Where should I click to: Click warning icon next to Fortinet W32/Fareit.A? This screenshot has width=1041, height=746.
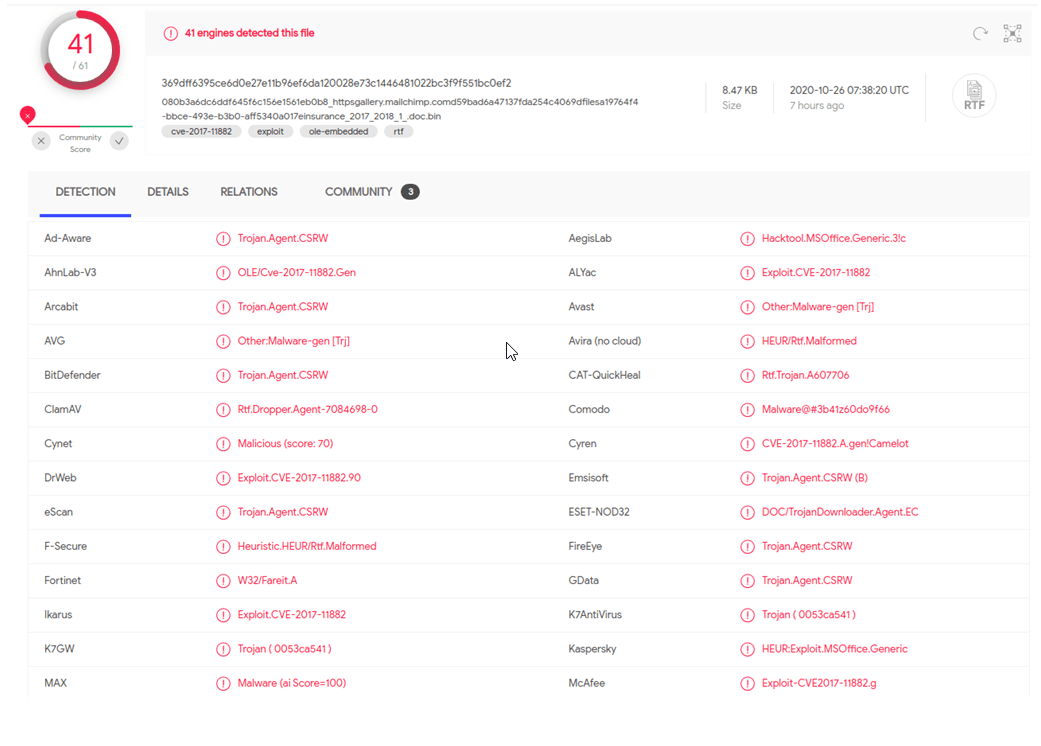(223, 581)
